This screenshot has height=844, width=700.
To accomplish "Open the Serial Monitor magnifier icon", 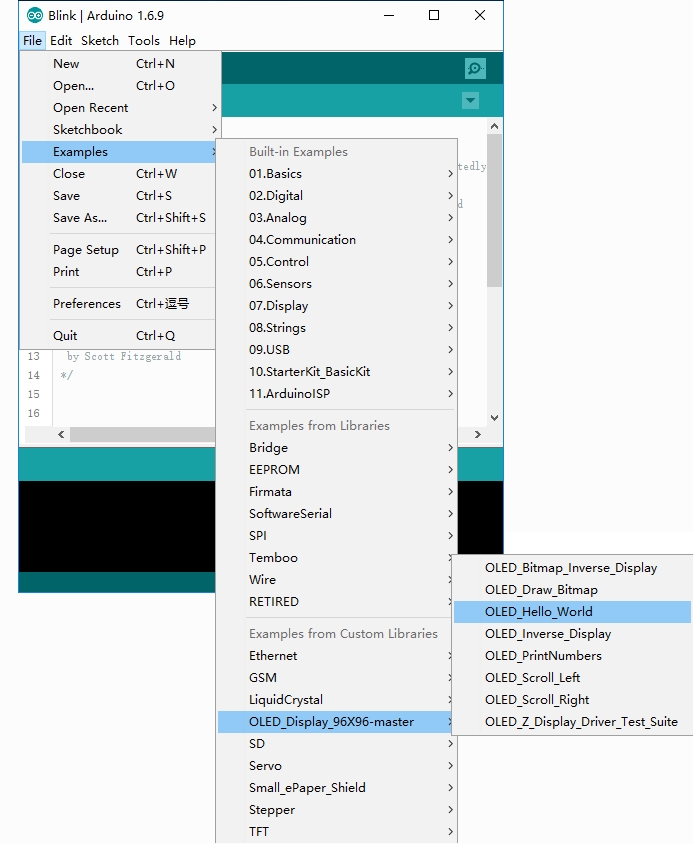I will [x=476, y=68].
